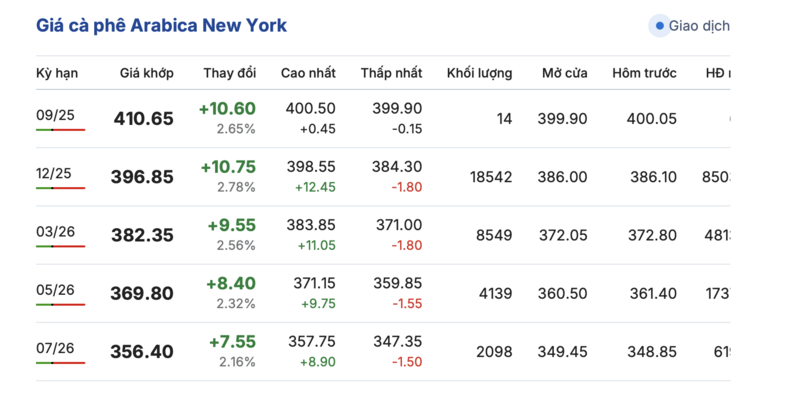The height and width of the screenshot is (399, 800).
Task: Click the range bar under 07/26
Action: tap(60, 363)
